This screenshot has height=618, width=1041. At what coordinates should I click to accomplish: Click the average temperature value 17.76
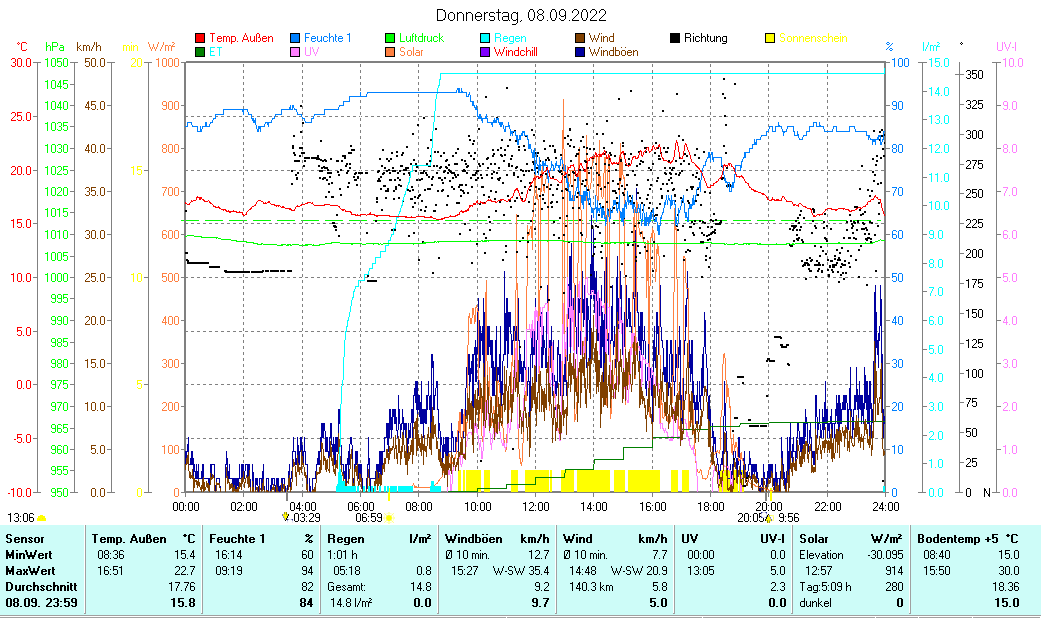[x=182, y=587]
